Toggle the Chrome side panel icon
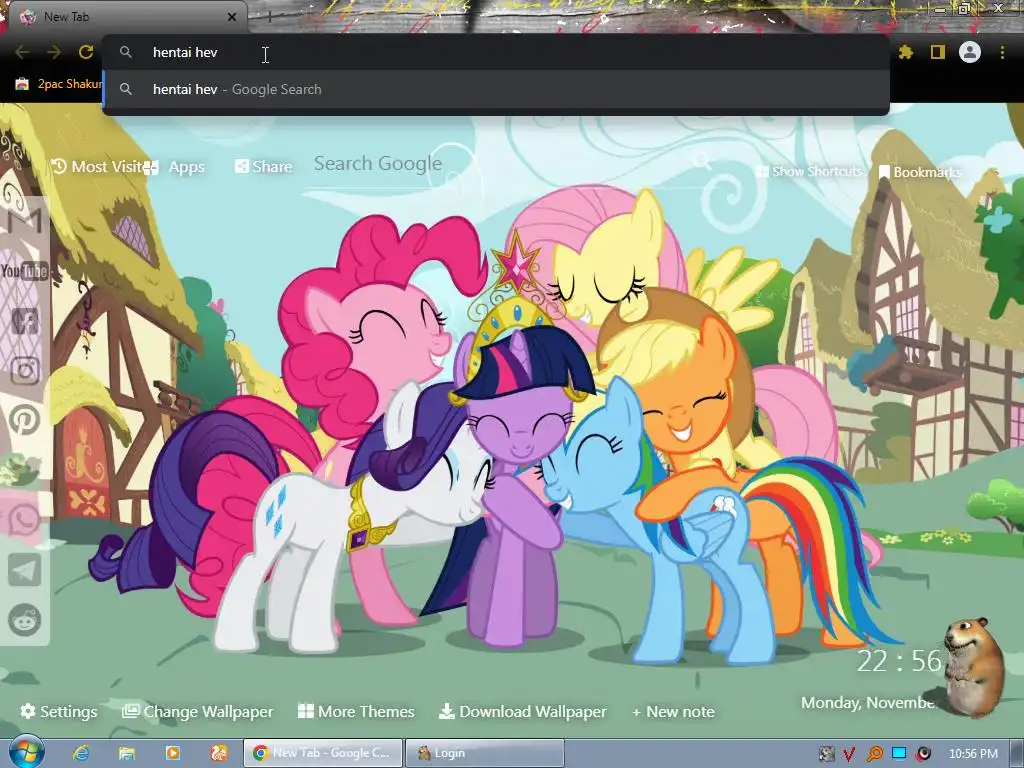Viewport: 1024px width, 768px height. 938,52
